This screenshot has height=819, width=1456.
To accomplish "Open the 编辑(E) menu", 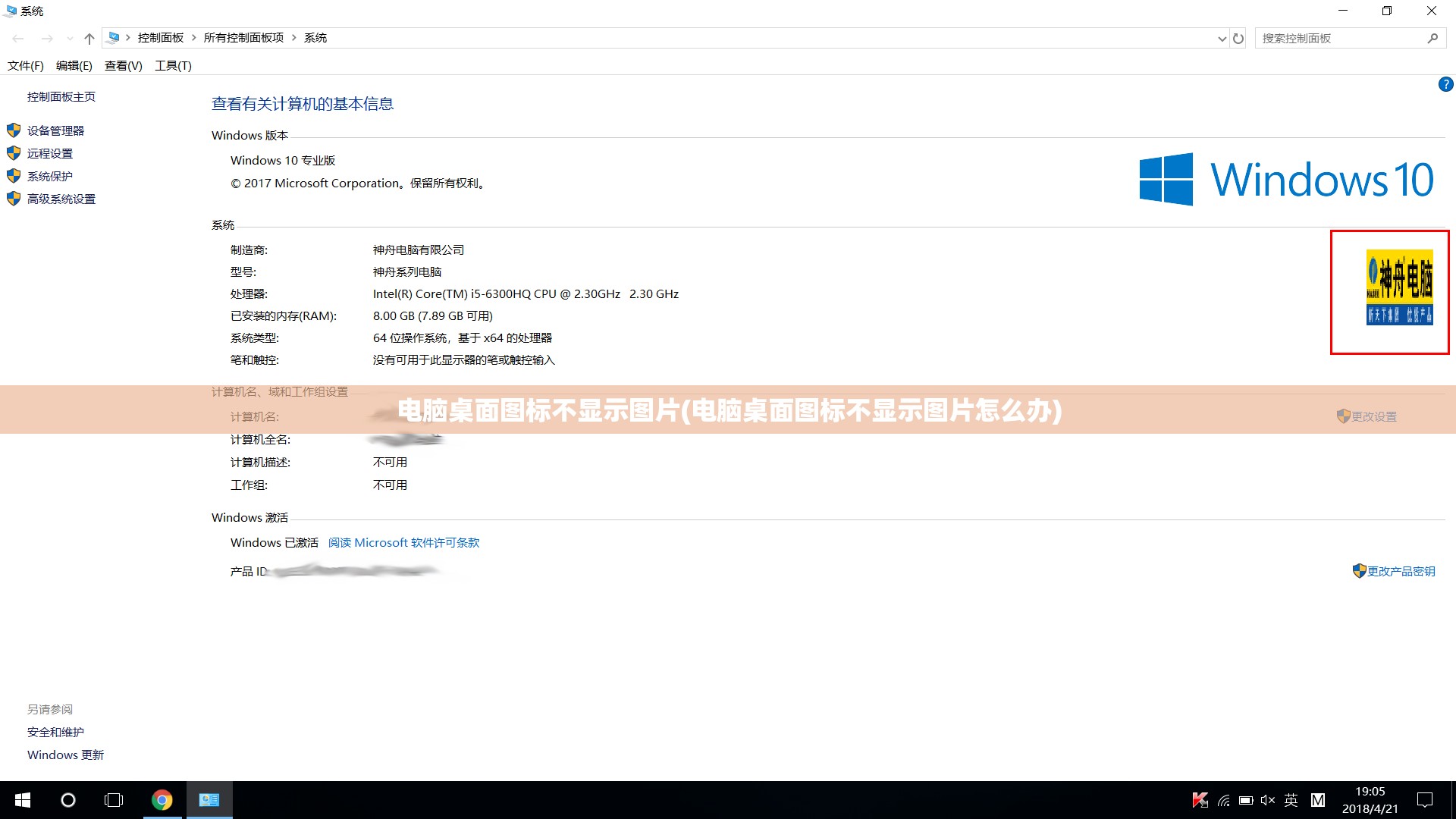I will click(x=74, y=66).
